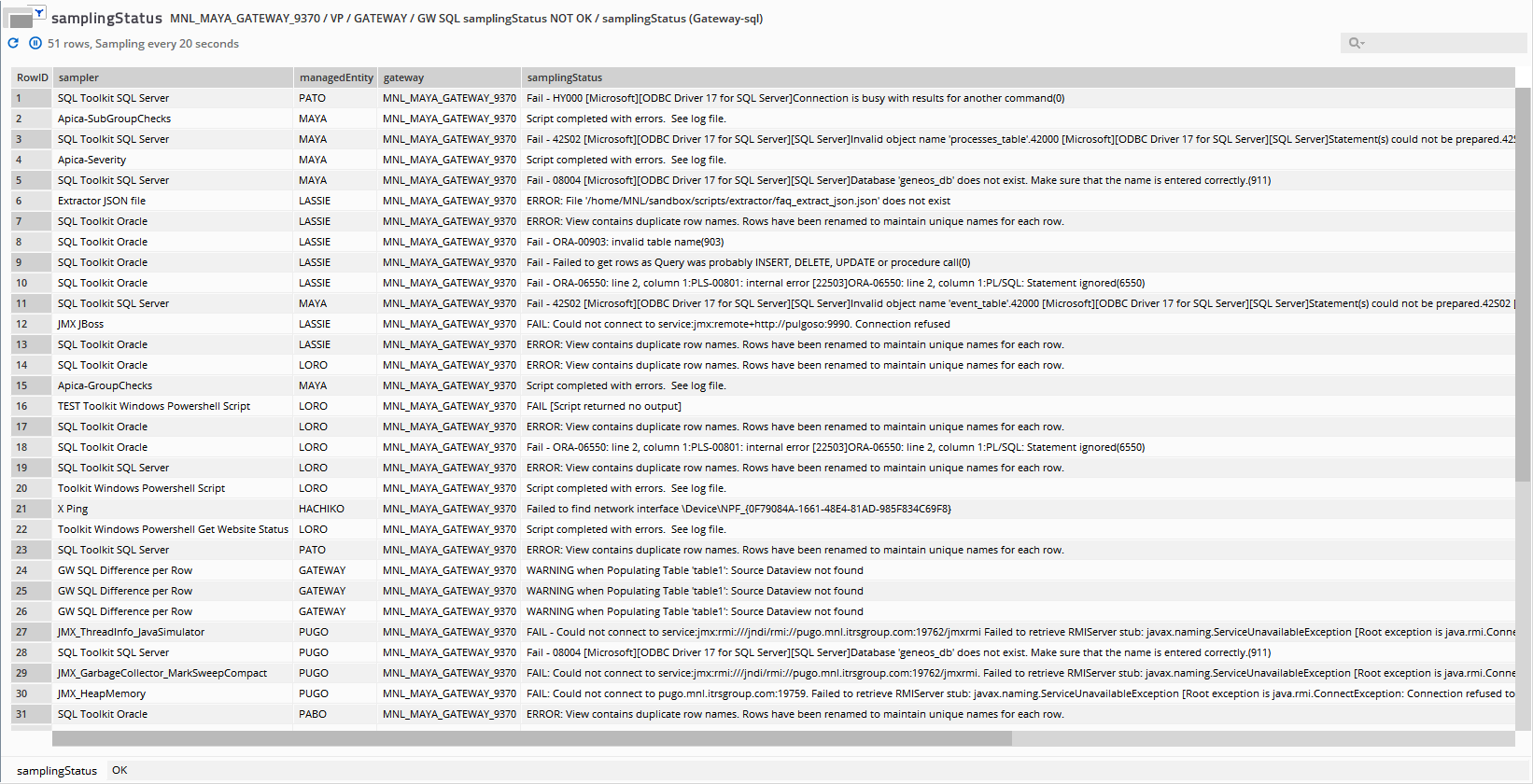Click inside the search input field
Image resolution: width=1533 pixels, height=784 pixels.
pos(1442,43)
